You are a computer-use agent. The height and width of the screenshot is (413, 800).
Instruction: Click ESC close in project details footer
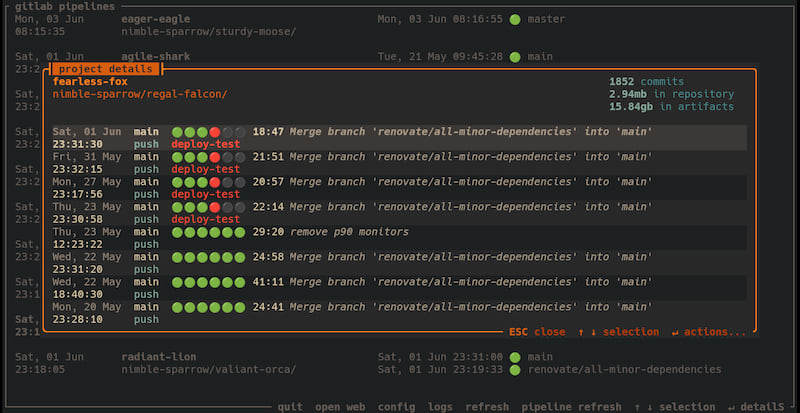pyautogui.click(x=537, y=332)
